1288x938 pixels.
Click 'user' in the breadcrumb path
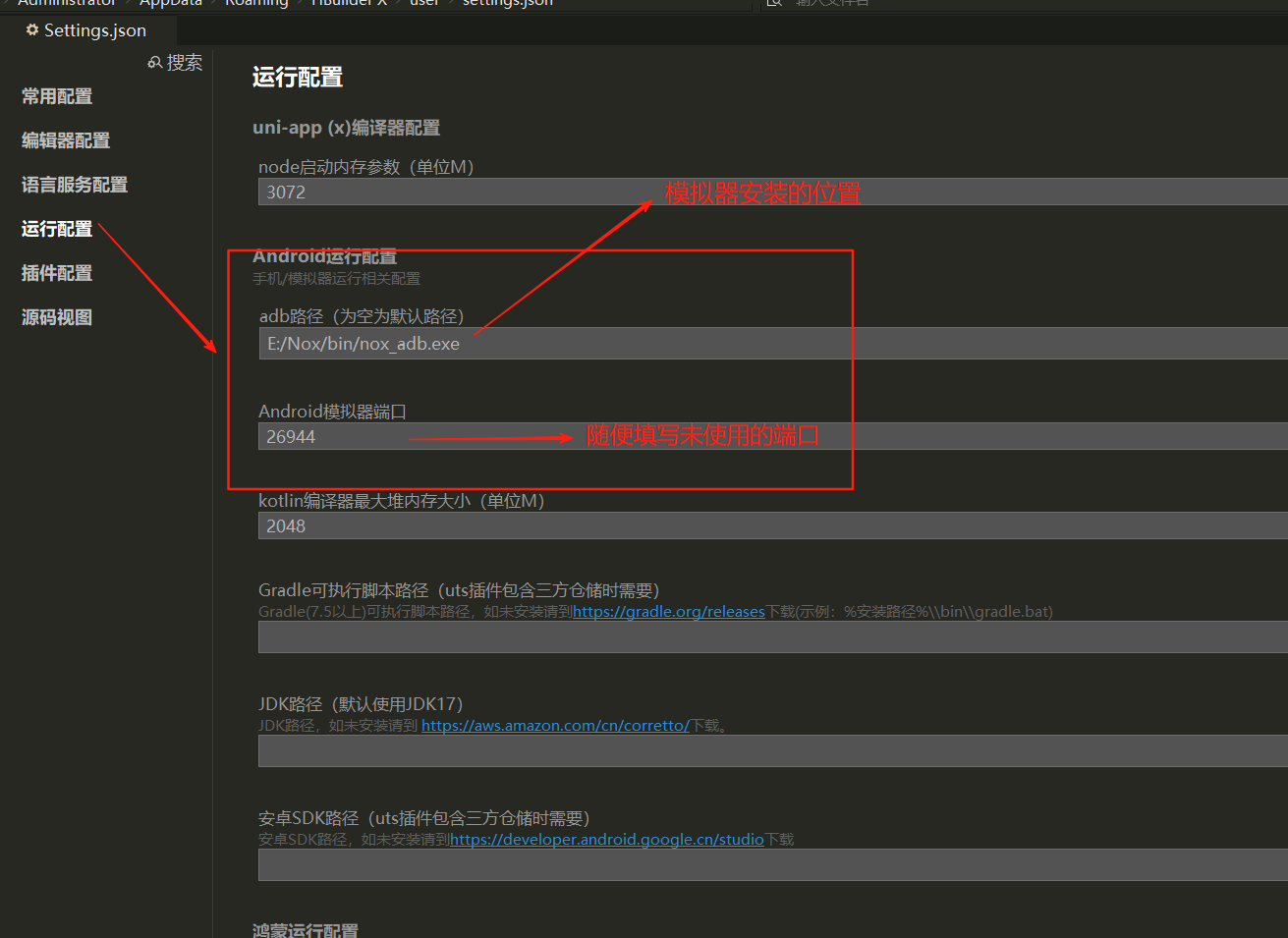(424, 3)
